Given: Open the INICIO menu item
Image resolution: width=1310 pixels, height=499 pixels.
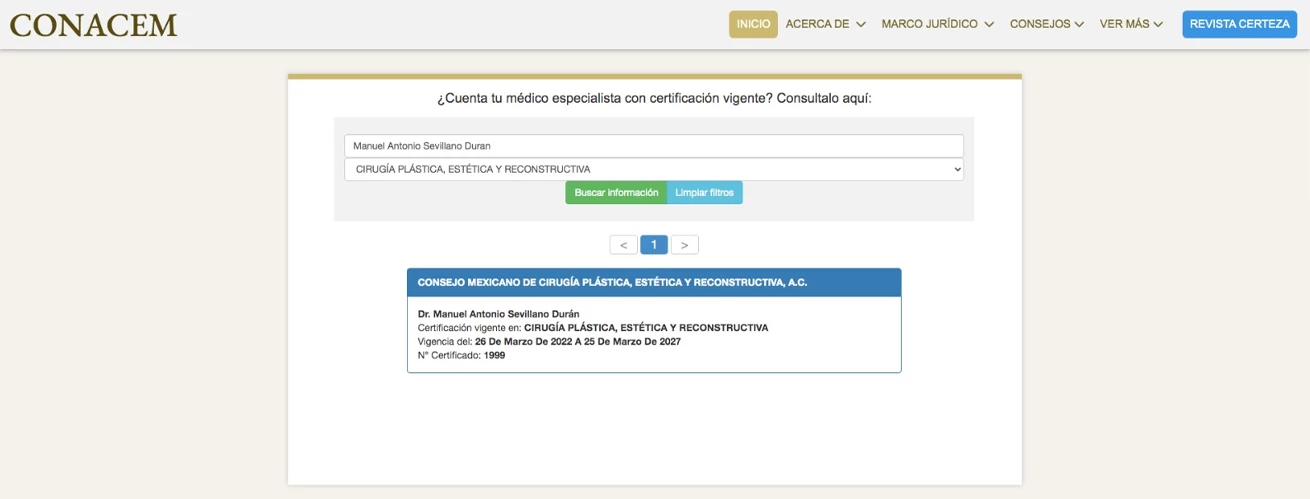Looking at the screenshot, I should (x=753, y=24).
